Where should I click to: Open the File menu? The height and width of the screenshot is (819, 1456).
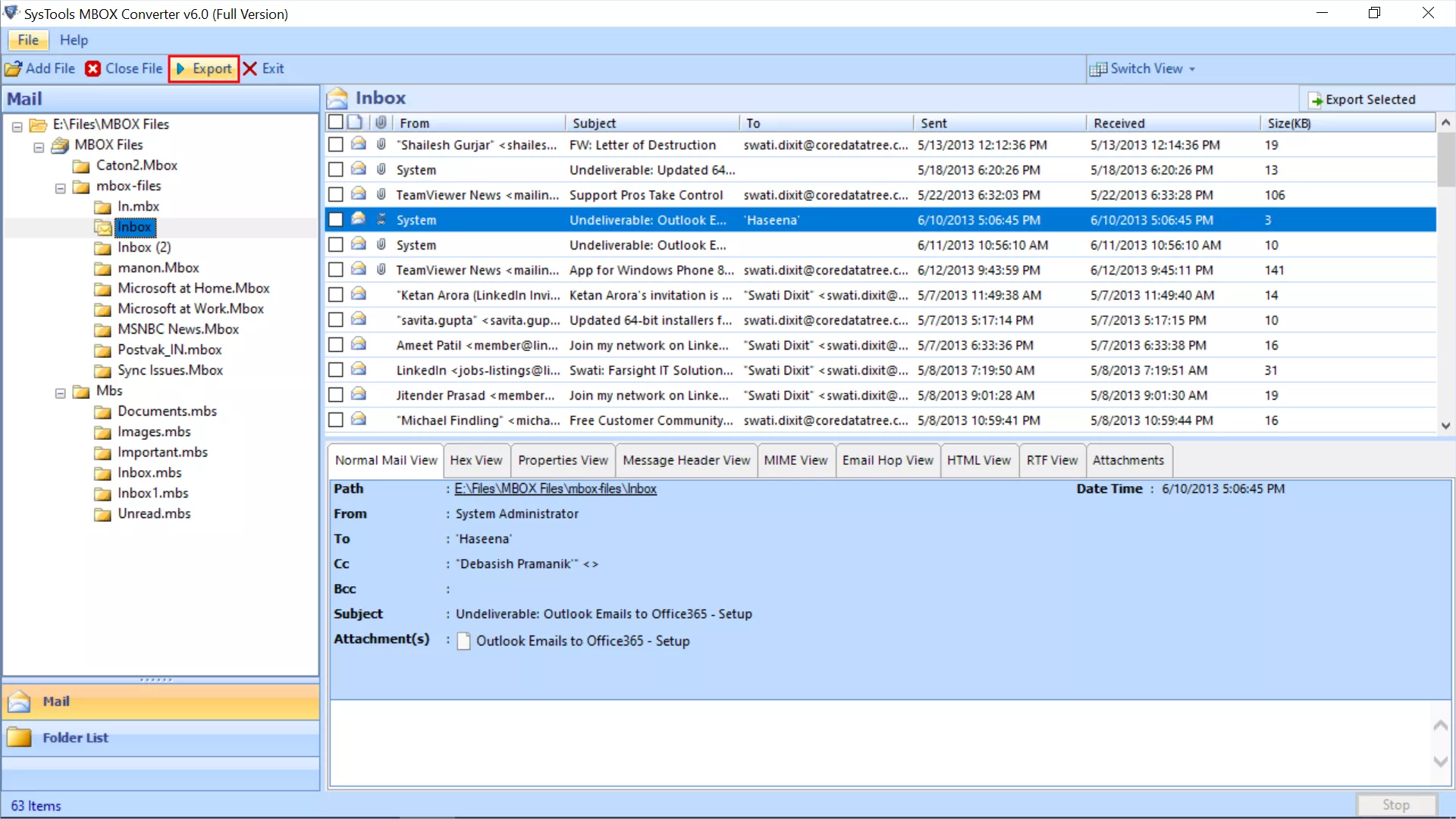point(27,40)
